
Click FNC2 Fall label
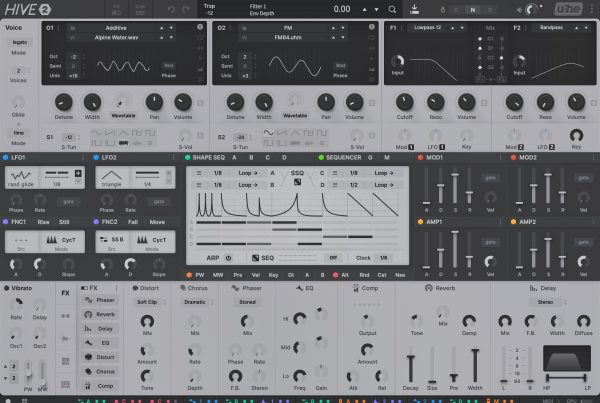click(x=133, y=222)
